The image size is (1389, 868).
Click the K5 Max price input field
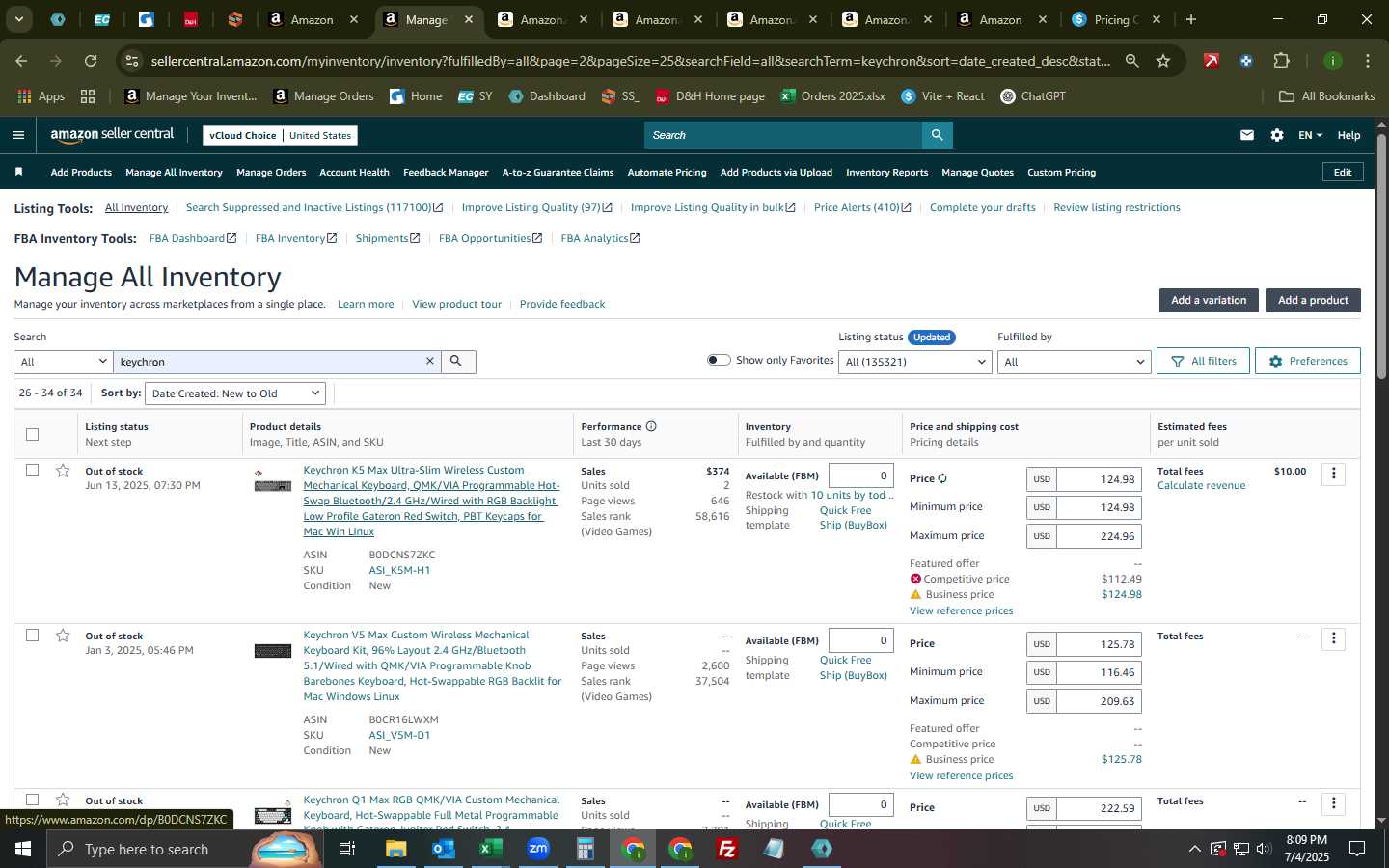click(x=1099, y=479)
